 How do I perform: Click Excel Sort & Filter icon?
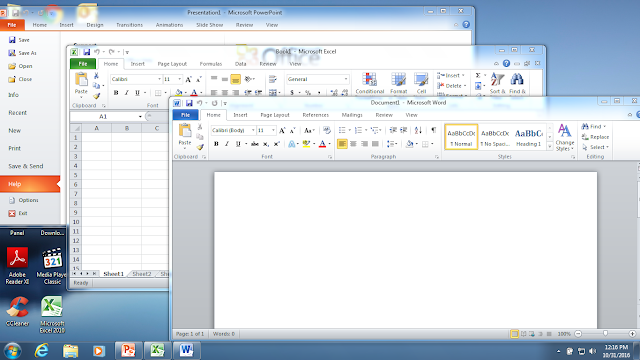pos(497,84)
